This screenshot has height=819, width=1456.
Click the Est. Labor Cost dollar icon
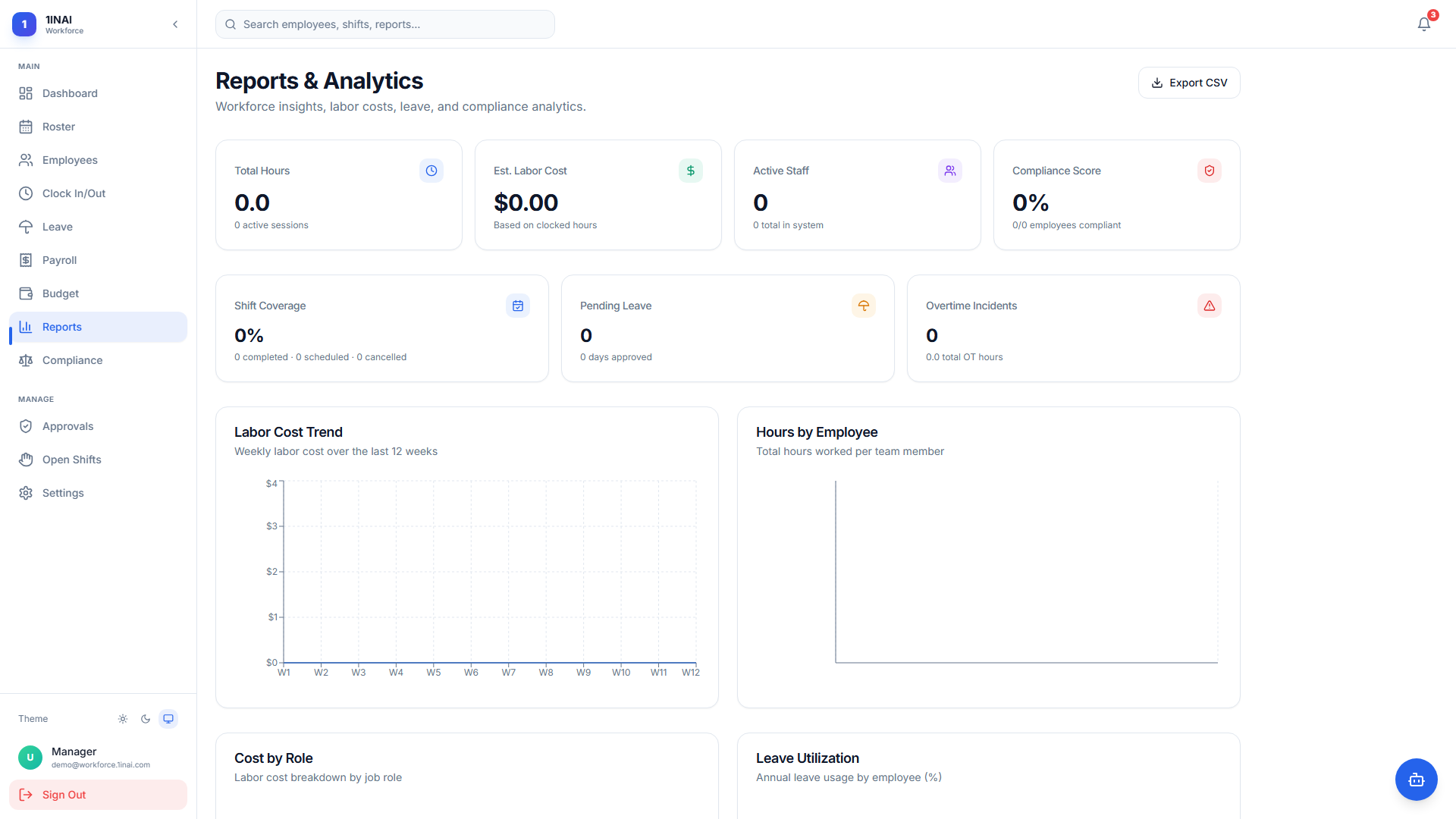[x=691, y=171]
